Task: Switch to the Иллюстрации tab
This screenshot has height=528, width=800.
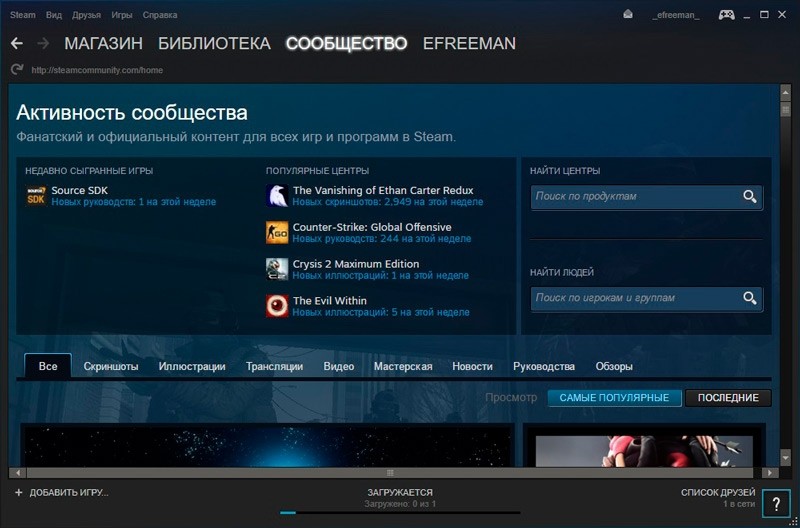Action: tap(192, 366)
